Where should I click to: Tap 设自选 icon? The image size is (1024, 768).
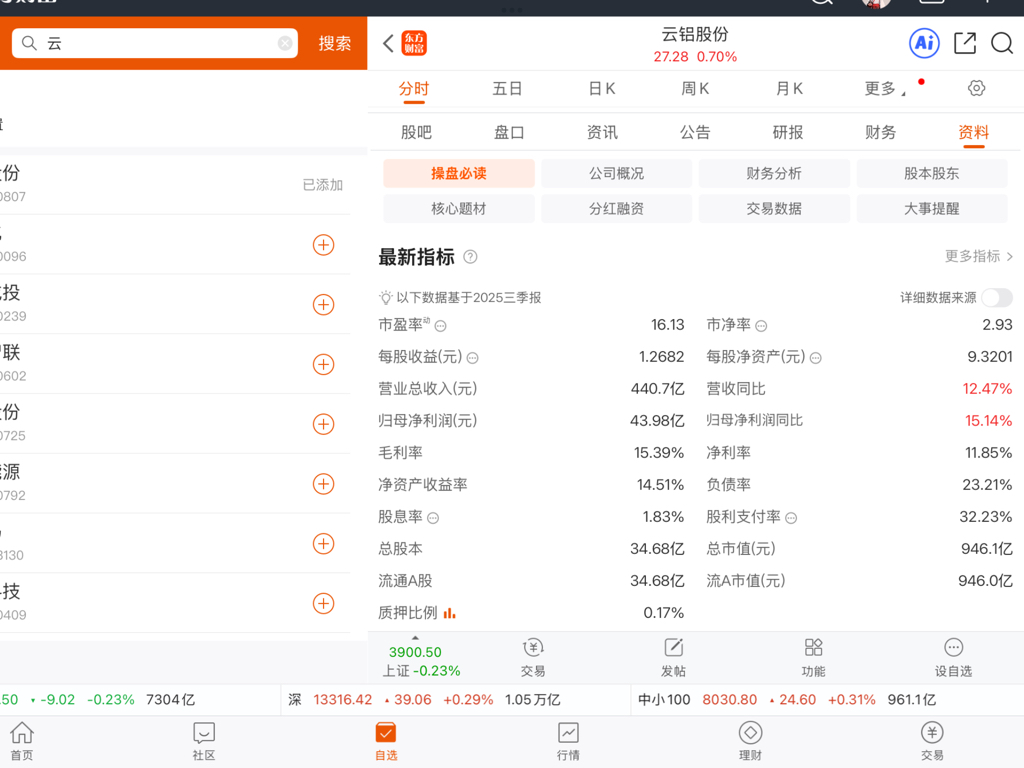click(953, 658)
